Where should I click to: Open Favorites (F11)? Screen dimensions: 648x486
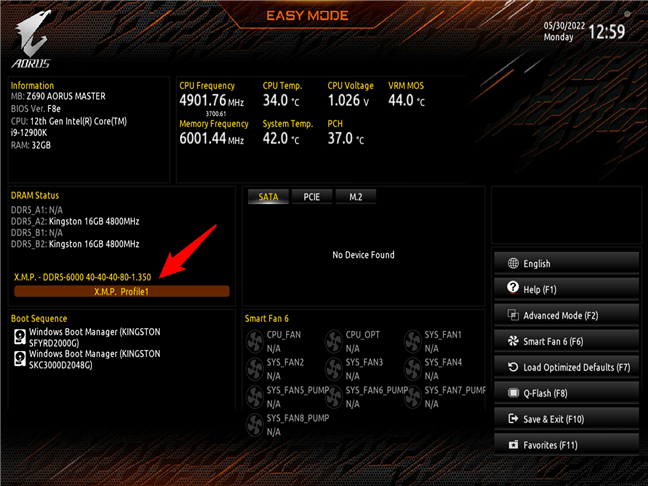566,445
